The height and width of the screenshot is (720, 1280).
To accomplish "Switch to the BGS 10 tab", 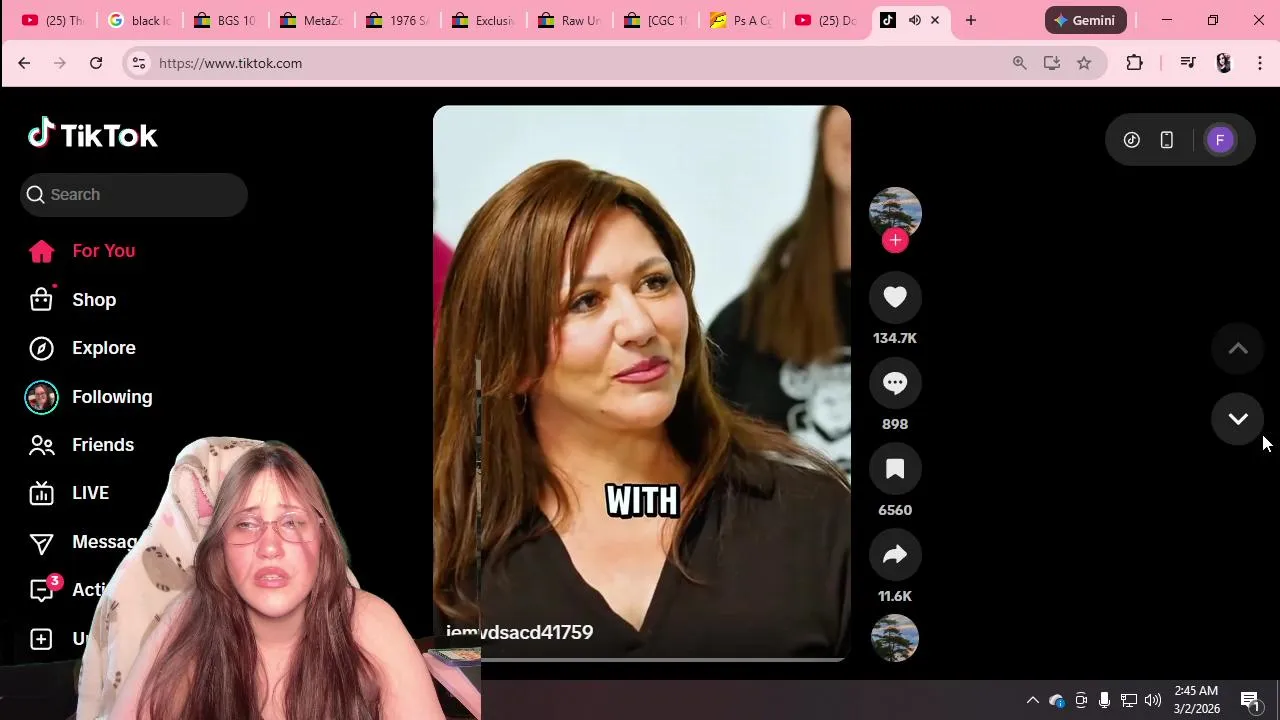I will pos(226,20).
